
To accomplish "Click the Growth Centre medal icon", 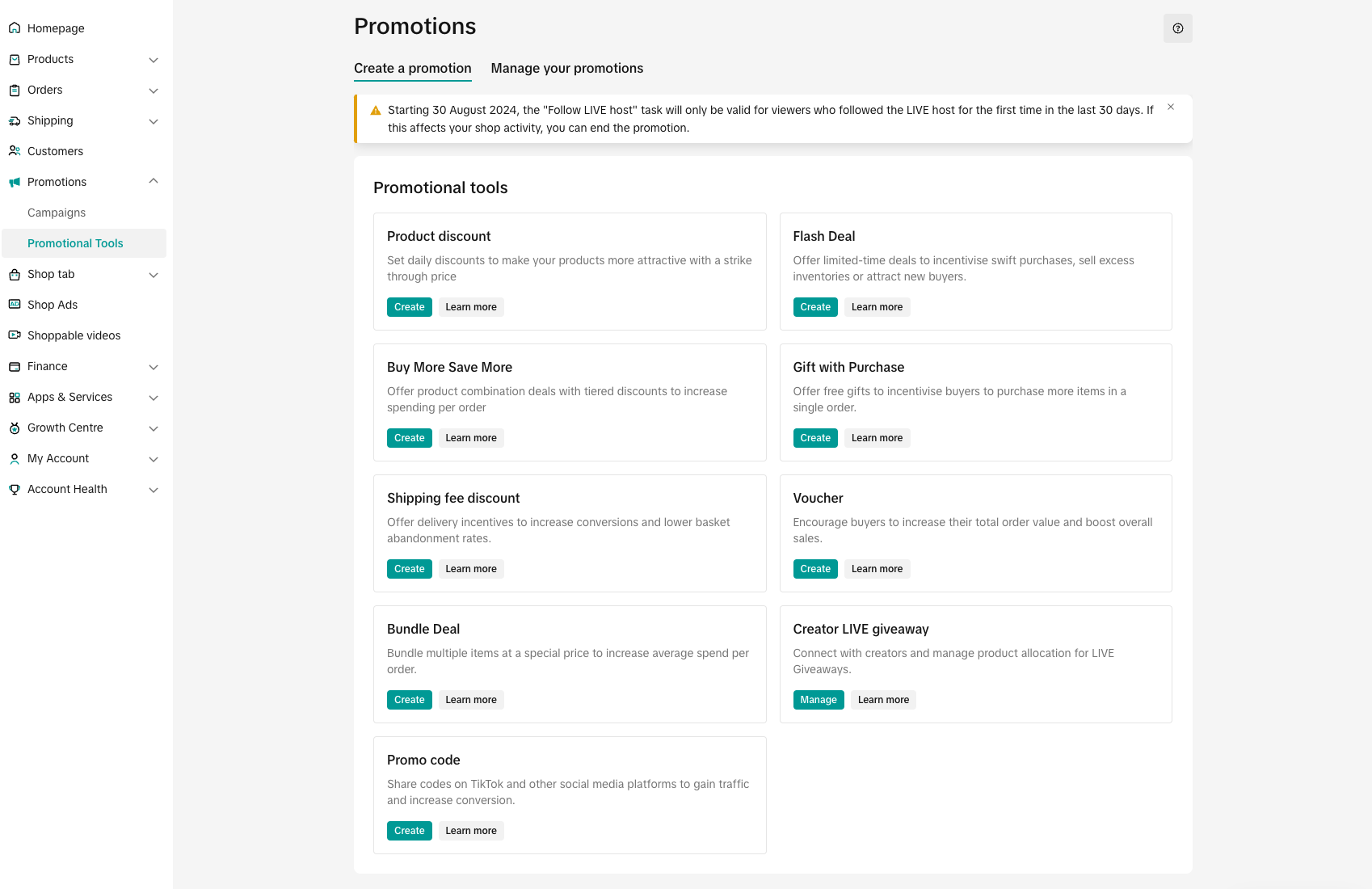I will pos(15,428).
